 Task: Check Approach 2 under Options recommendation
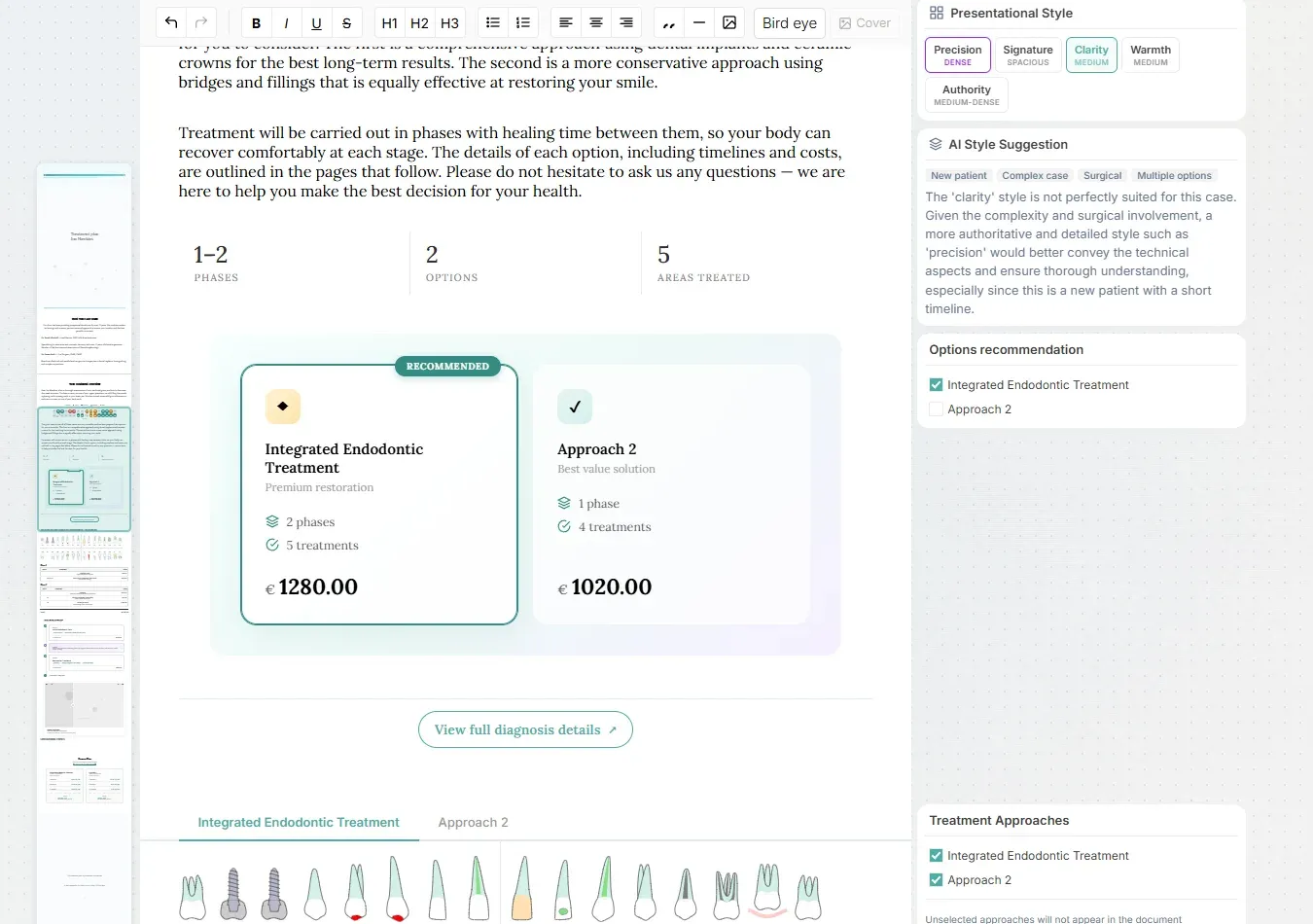[936, 409]
